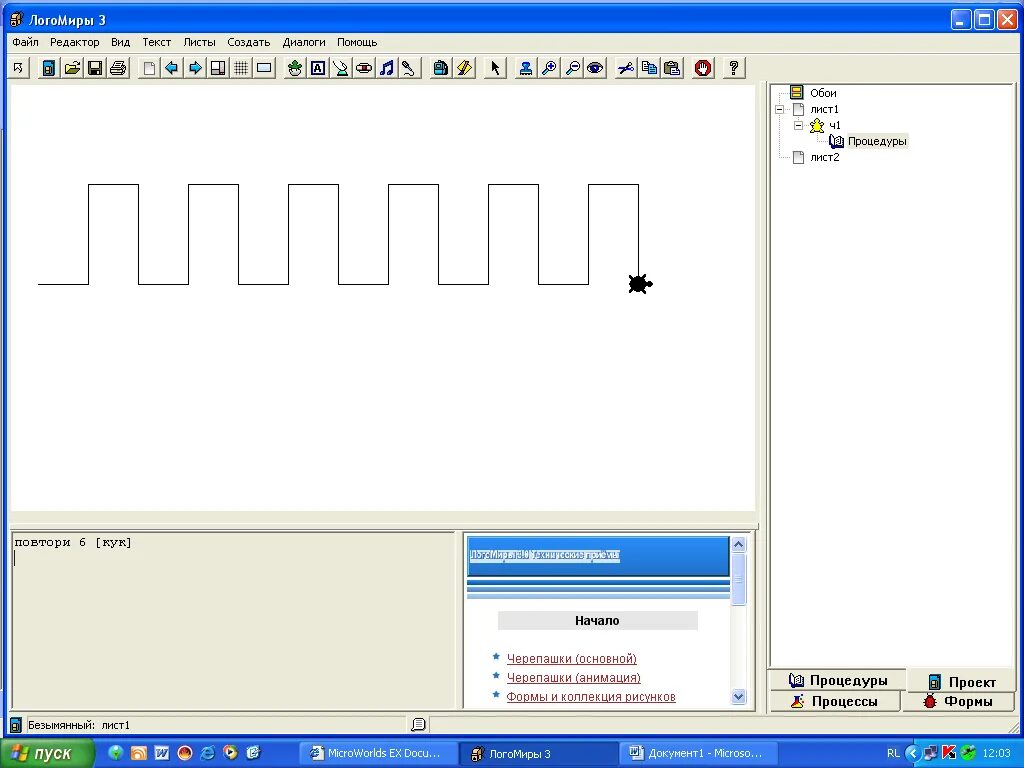Viewport: 1024px width, 768px height.
Task: Create a new turtle with the turtle icon
Action: [x=295, y=68]
